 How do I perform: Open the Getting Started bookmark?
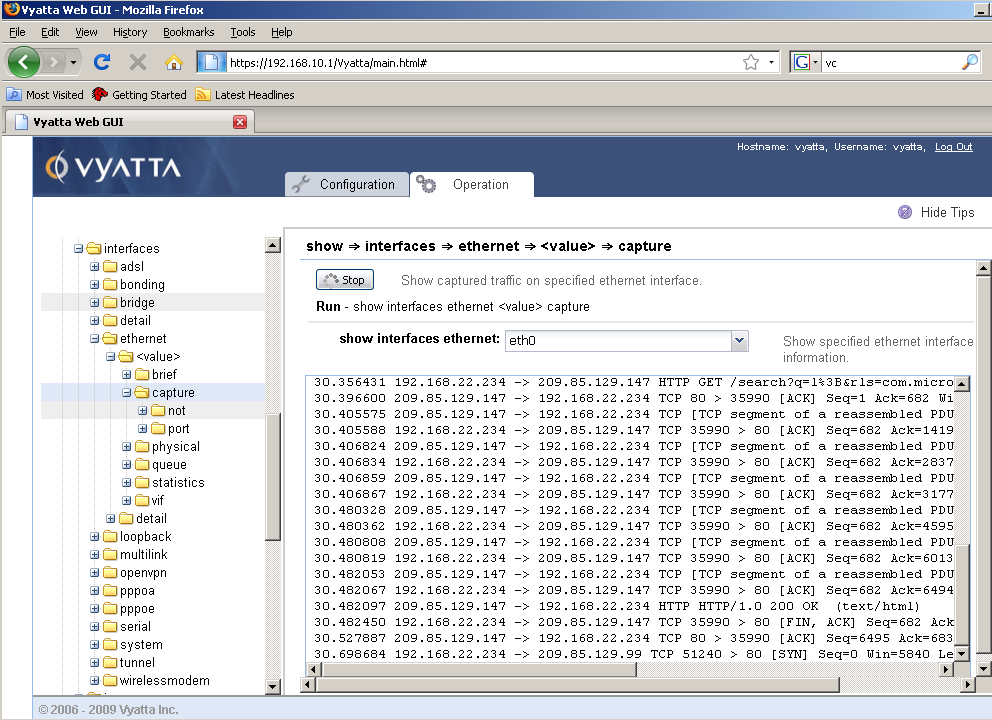click(139, 95)
